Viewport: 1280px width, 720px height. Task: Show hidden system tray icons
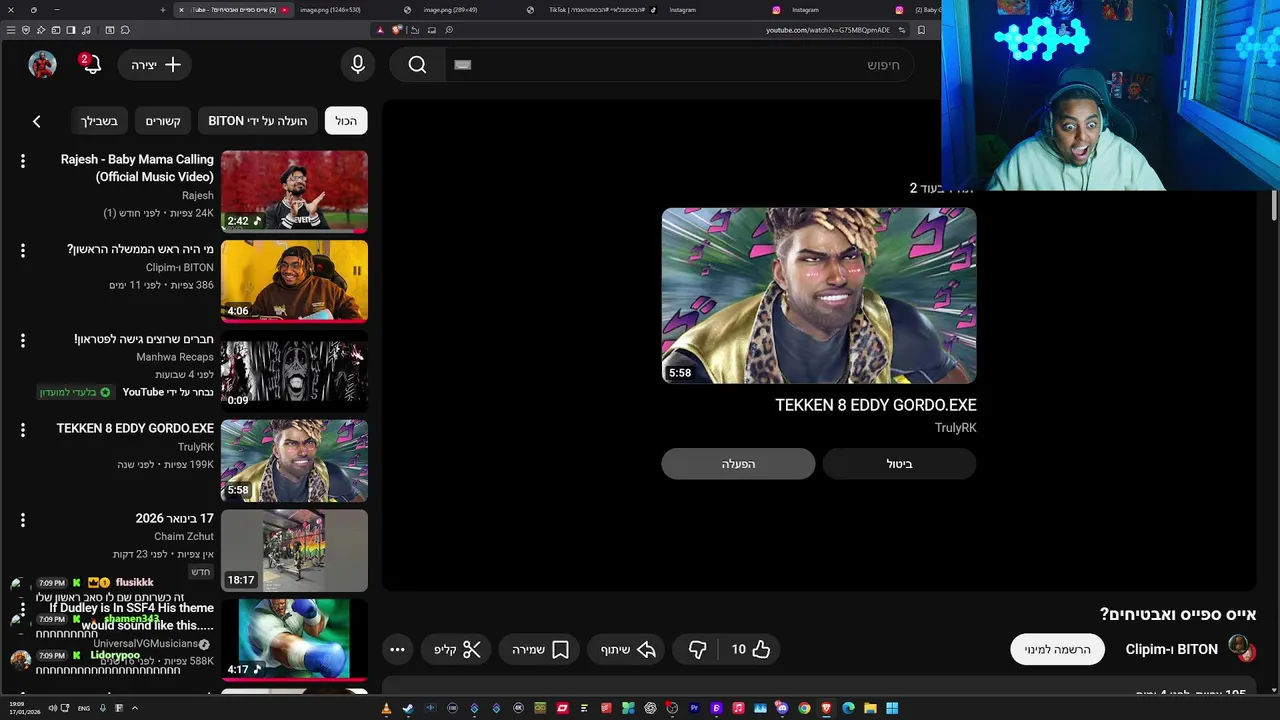point(134,708)
